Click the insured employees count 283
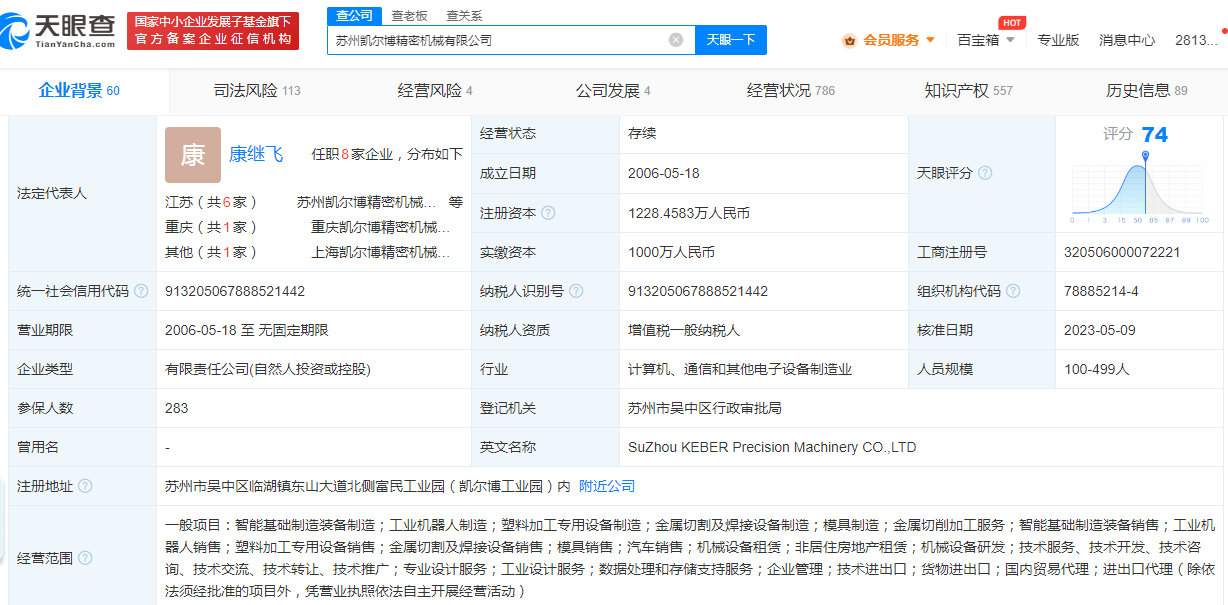The image size is (1228, 605). (x=177, y=408)
